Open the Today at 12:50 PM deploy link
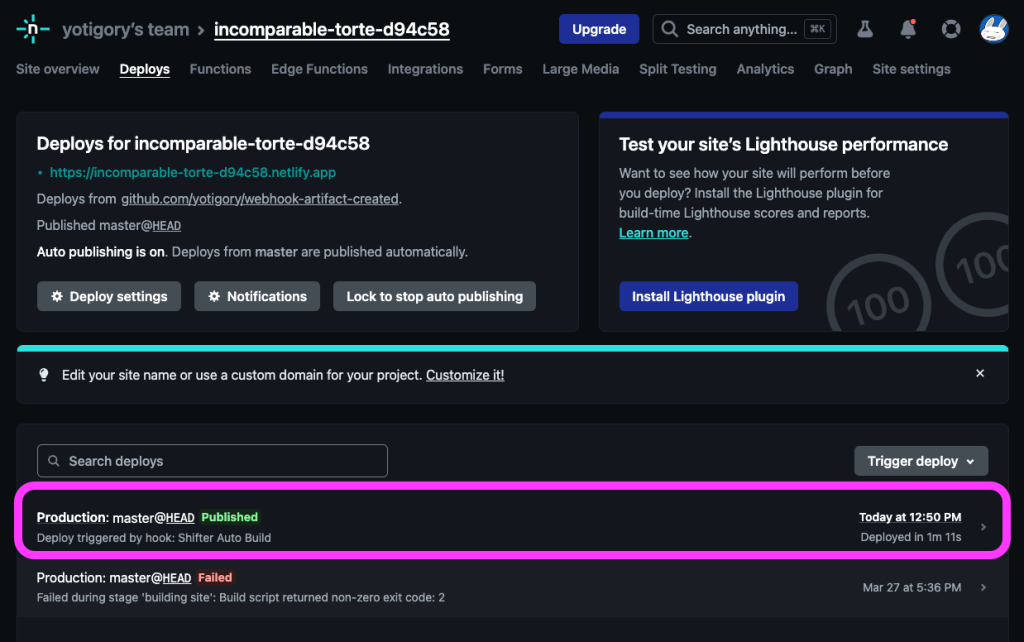The width and height of the screenshot is (1024, 642). pyautogui.click(x=910, y=517)
